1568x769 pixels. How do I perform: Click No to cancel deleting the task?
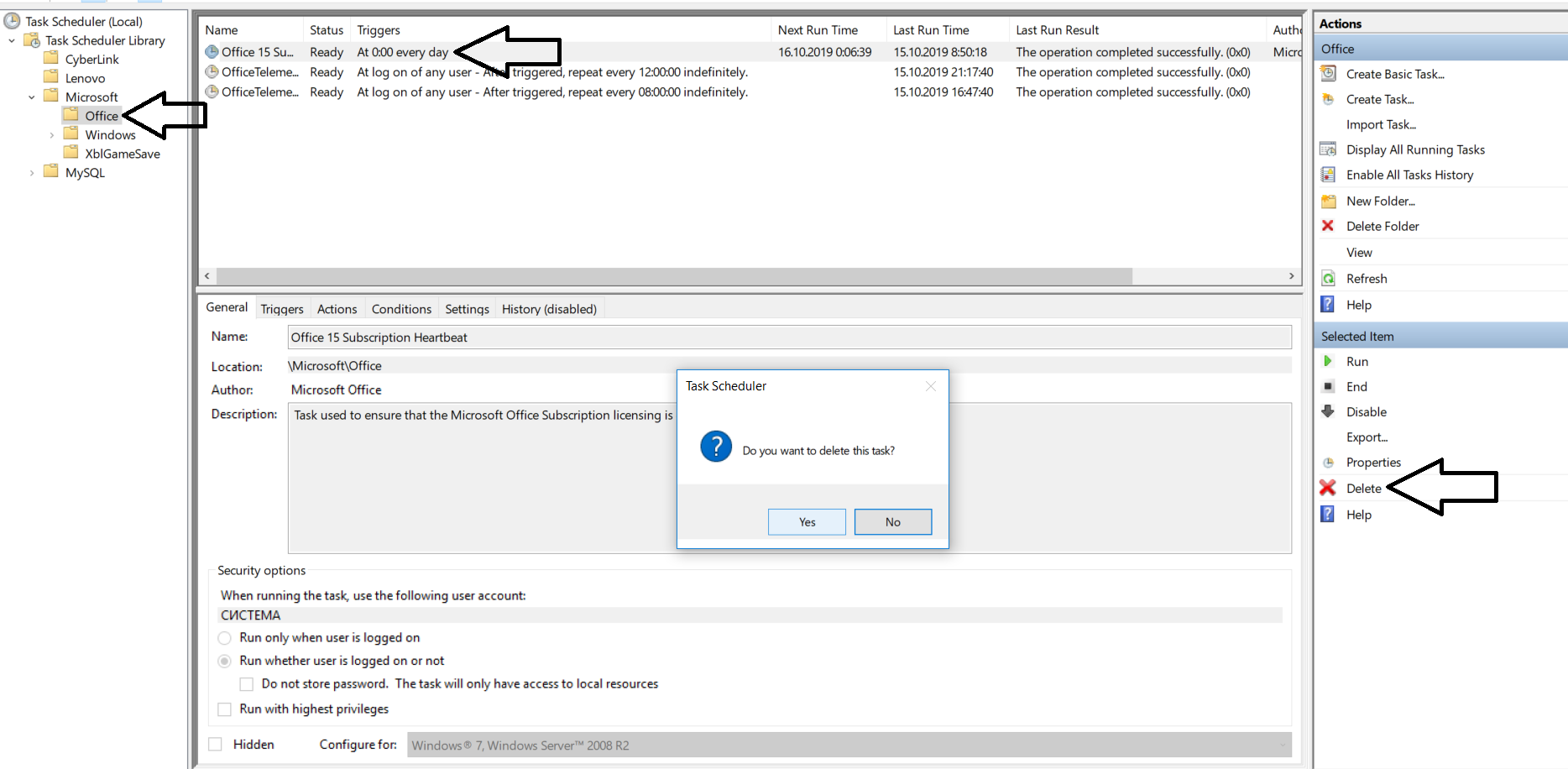[x=892, y=521]
